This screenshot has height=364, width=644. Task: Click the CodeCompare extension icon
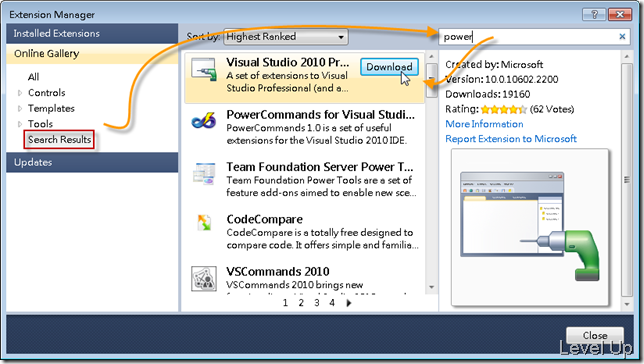204,223
